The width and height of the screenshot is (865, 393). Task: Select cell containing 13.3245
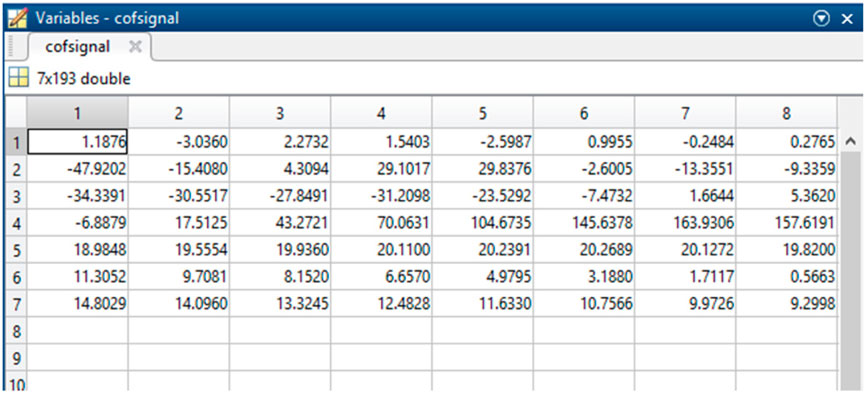[x=280, y=304]
